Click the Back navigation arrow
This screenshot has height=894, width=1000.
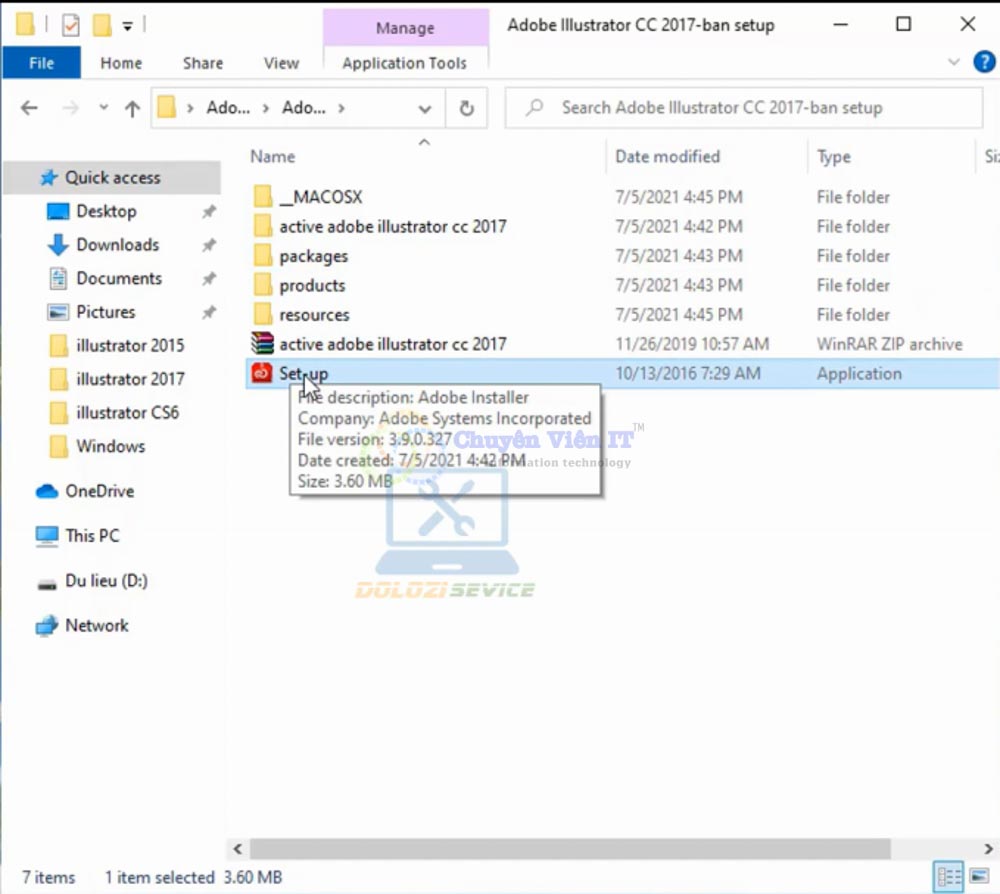click(29, 108)
